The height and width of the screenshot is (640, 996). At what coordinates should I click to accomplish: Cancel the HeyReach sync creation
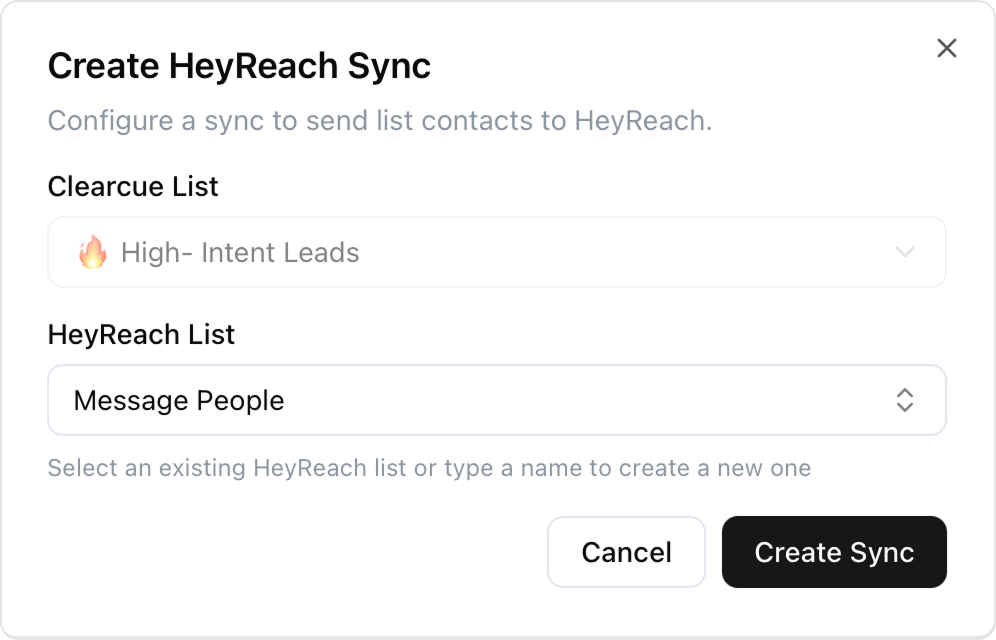click(x=626, y=552)
